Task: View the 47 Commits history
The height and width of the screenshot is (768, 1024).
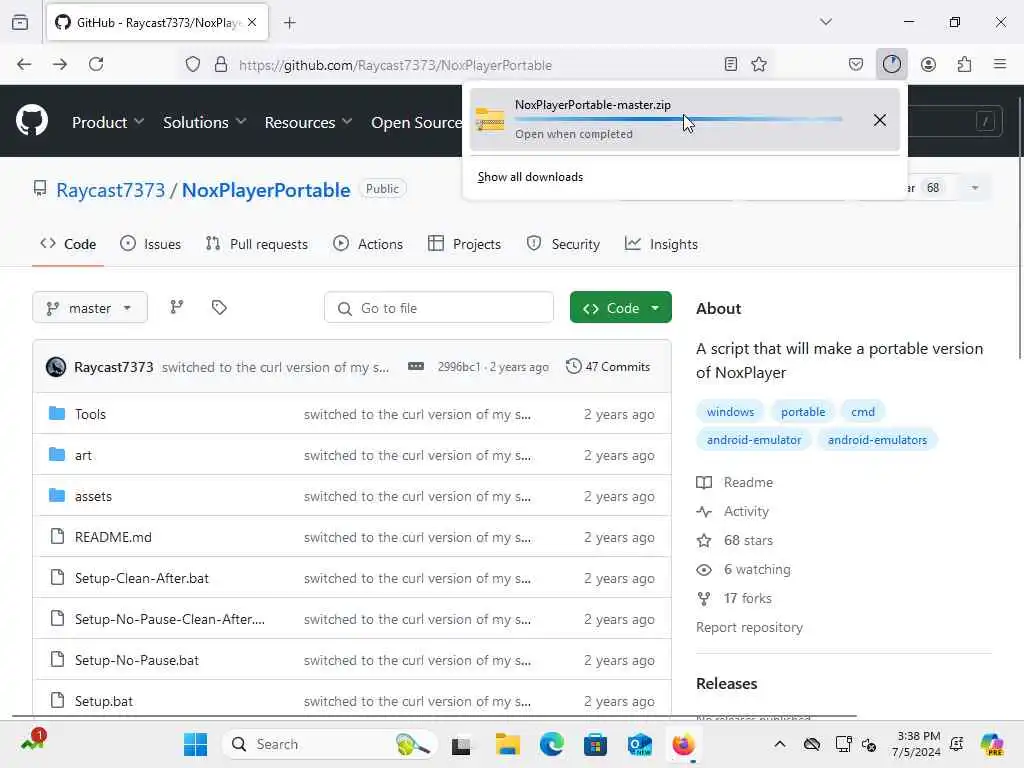Action: 608,366
